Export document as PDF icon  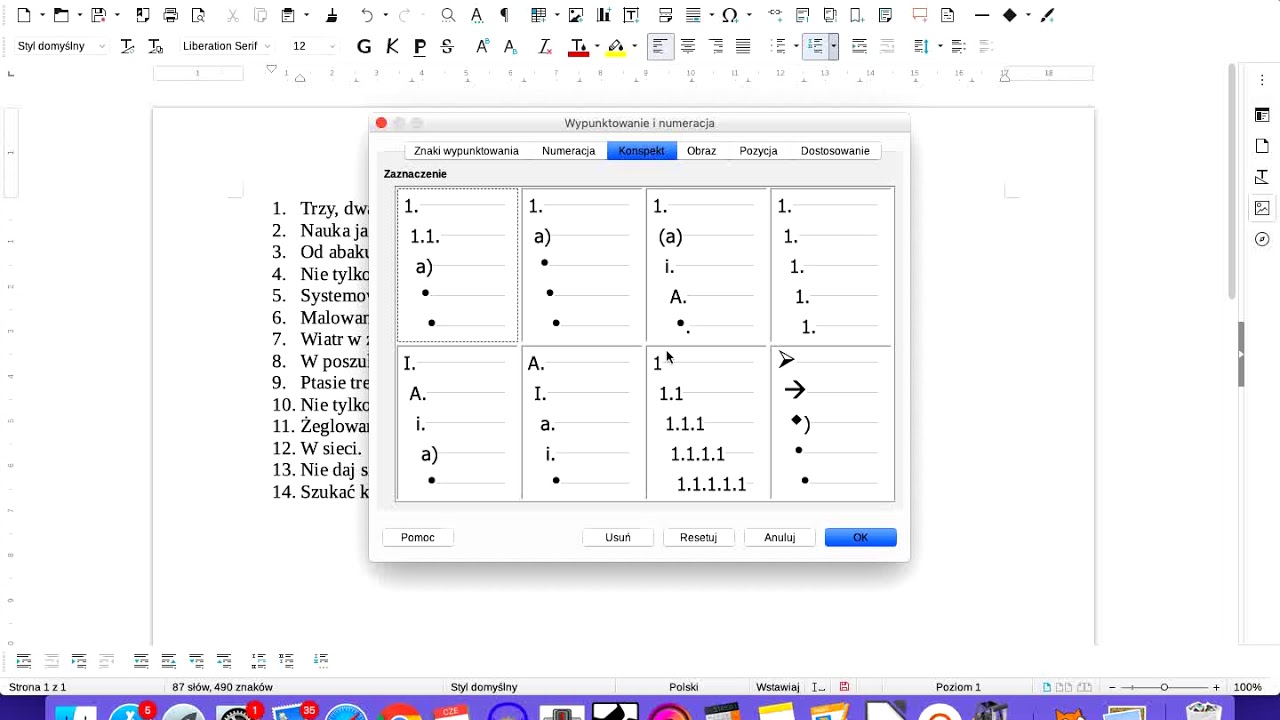coord(143,15)
